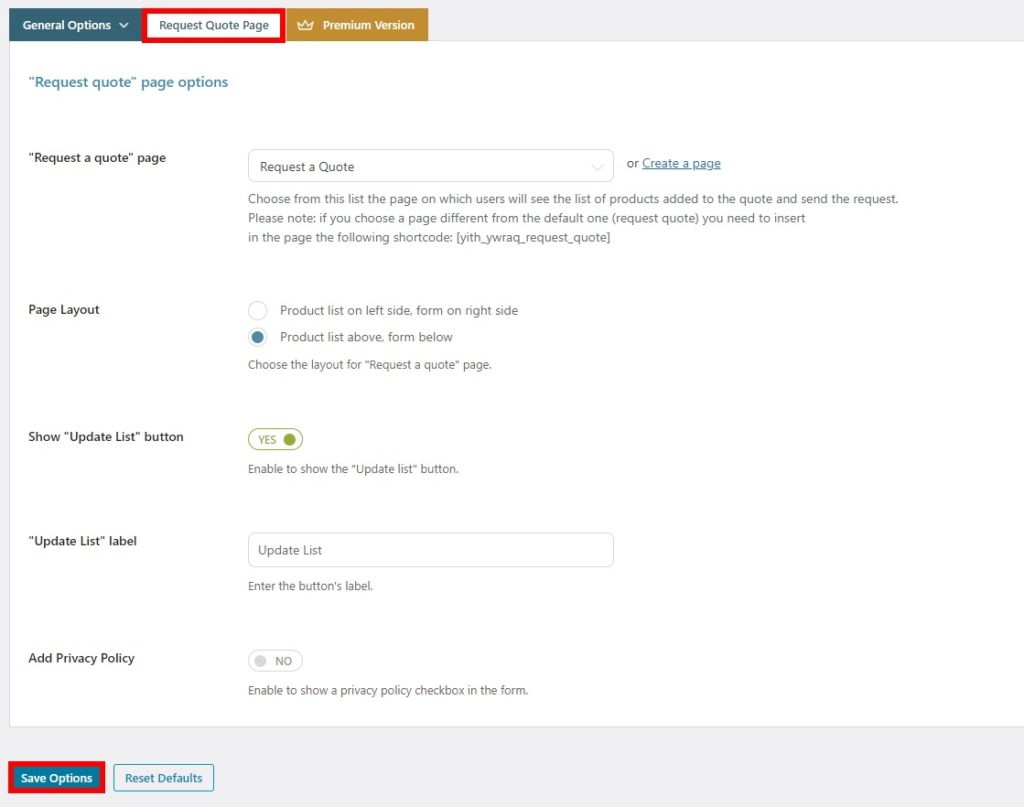Click into the Update List label field
Image resolution: width=1024 pixels, height=807 pixels.
click(x=430, y=550)
